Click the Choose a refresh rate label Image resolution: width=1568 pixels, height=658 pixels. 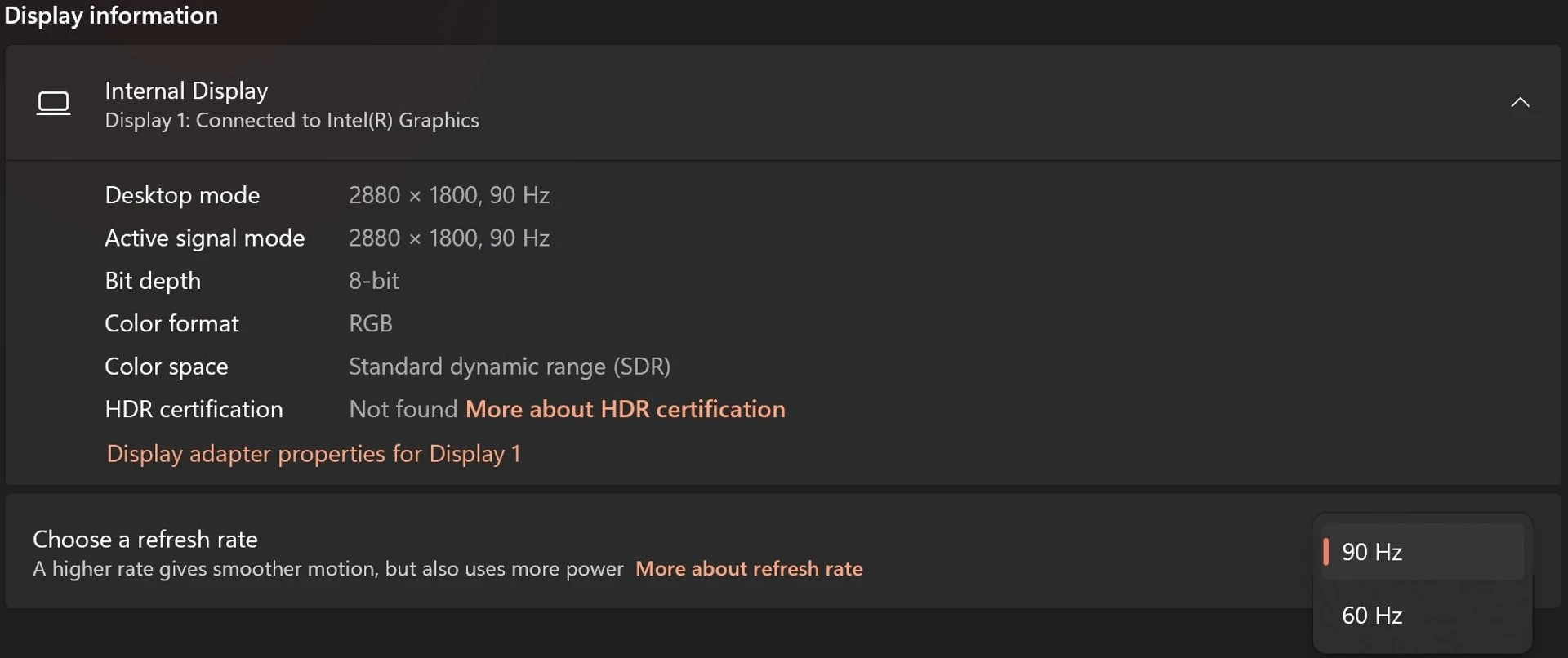(145, 540)
